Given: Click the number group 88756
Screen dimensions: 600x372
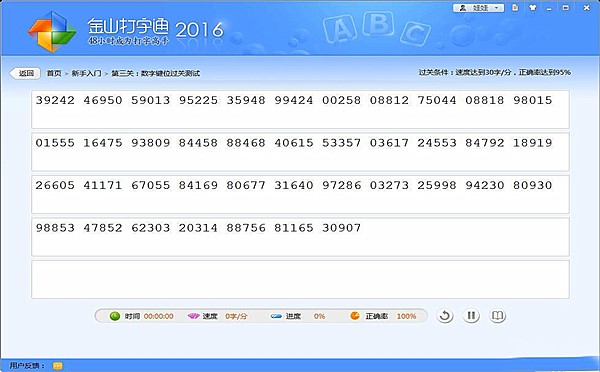Looking at the screenshot, I should 246,228.
